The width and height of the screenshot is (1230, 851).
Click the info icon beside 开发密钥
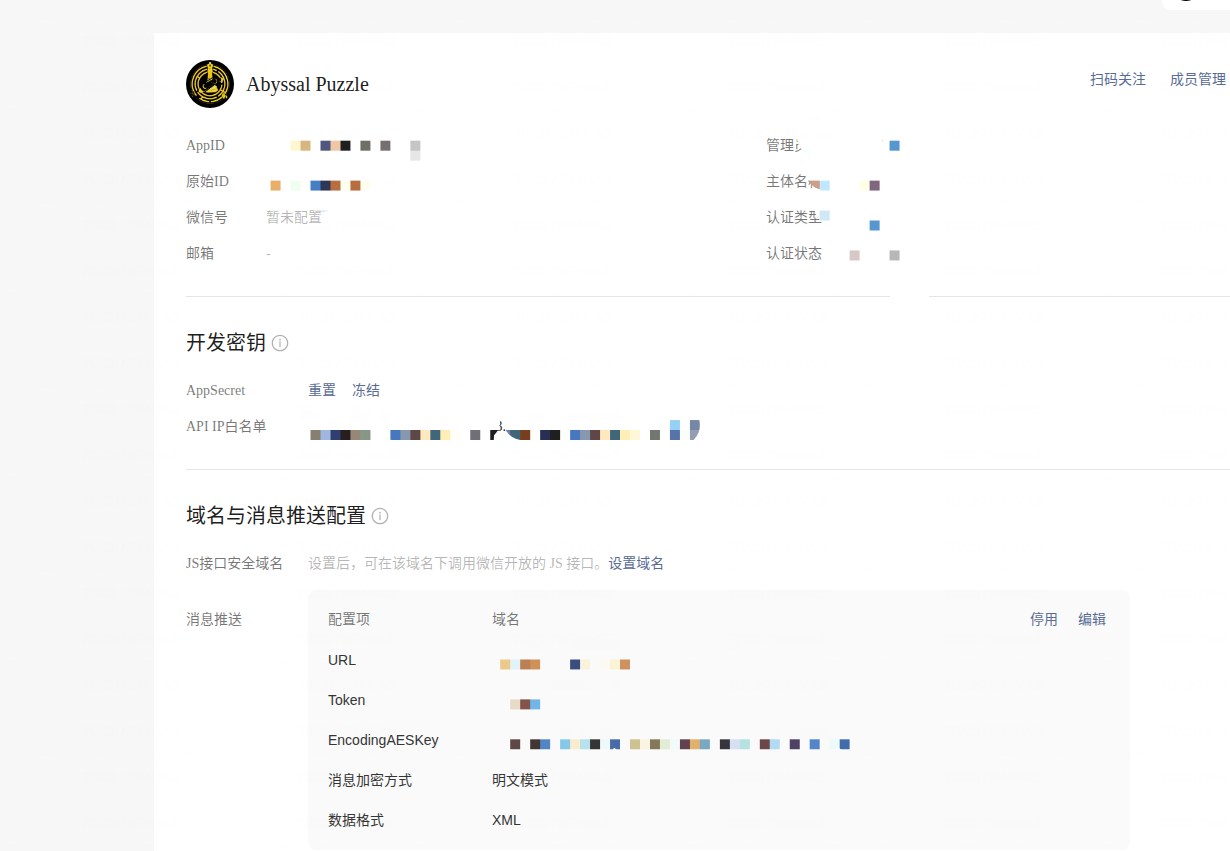tap(280, 343)
